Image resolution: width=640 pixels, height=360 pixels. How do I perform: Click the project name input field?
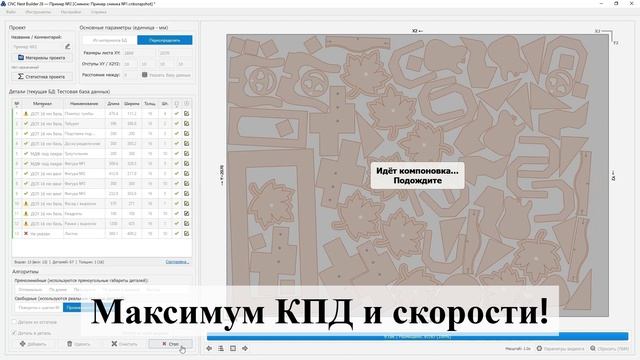[x=38, y=47]
